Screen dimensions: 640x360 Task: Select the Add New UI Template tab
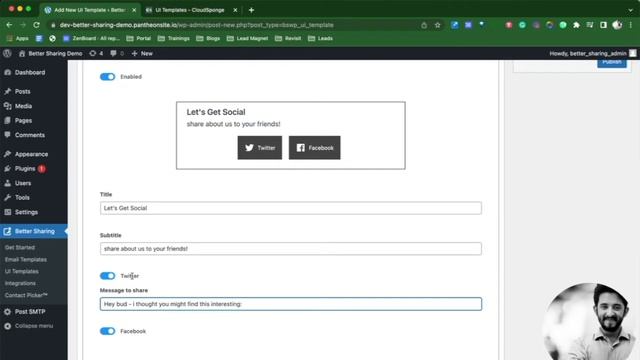pyautogui.click(x=90, y=10)
